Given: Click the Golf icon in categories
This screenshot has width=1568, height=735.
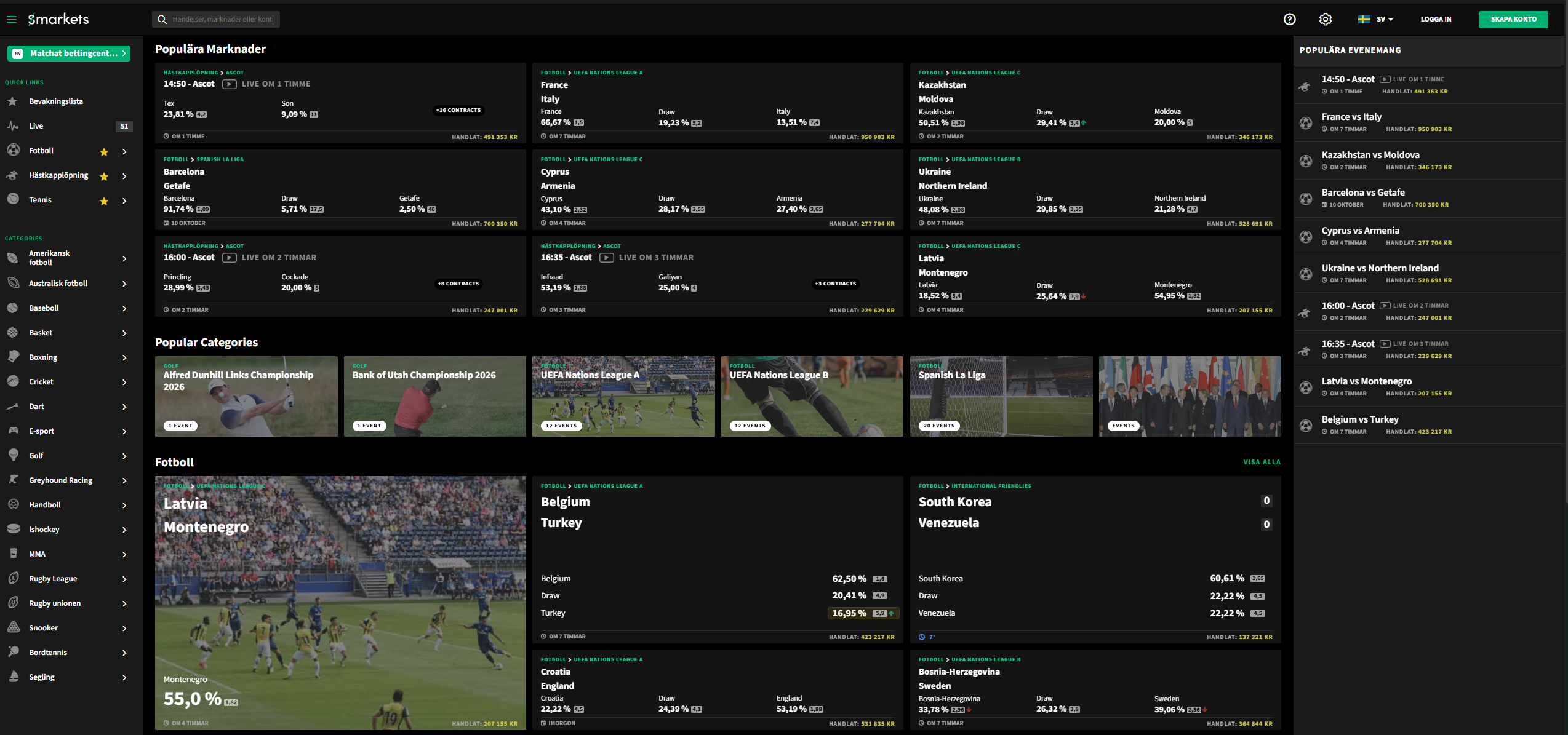Looking at the screenshot, I should click(x=13, y=455).
